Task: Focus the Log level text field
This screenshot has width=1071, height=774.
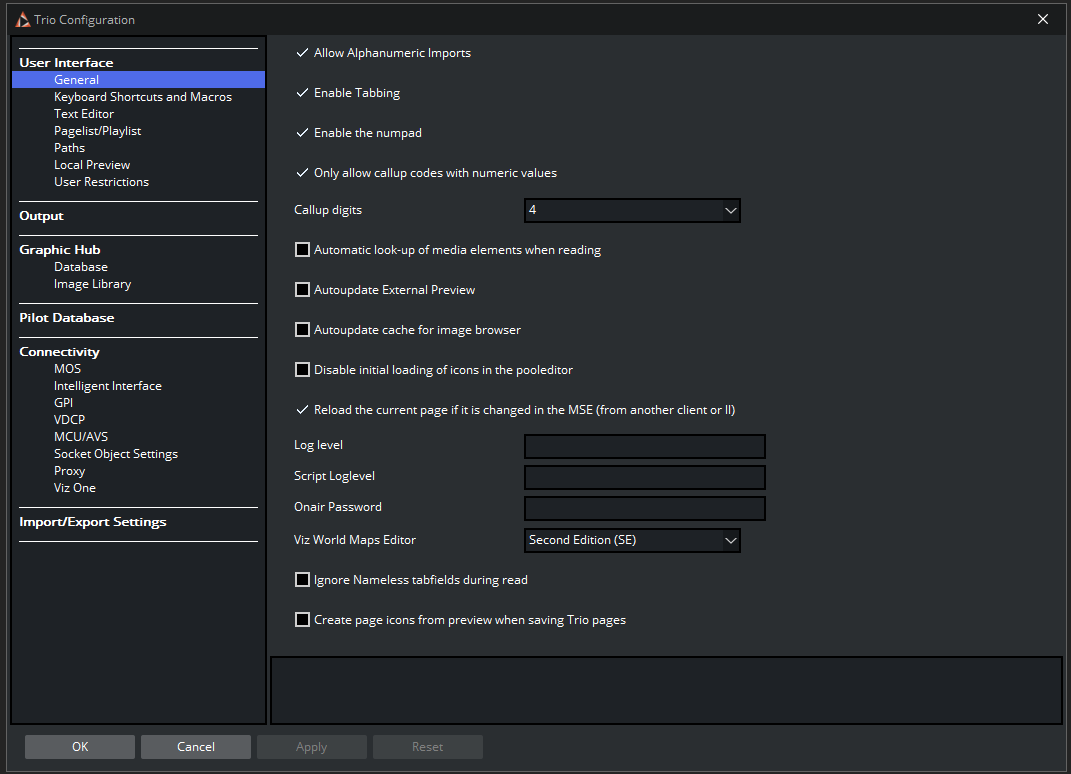Action: pos(644,446)
